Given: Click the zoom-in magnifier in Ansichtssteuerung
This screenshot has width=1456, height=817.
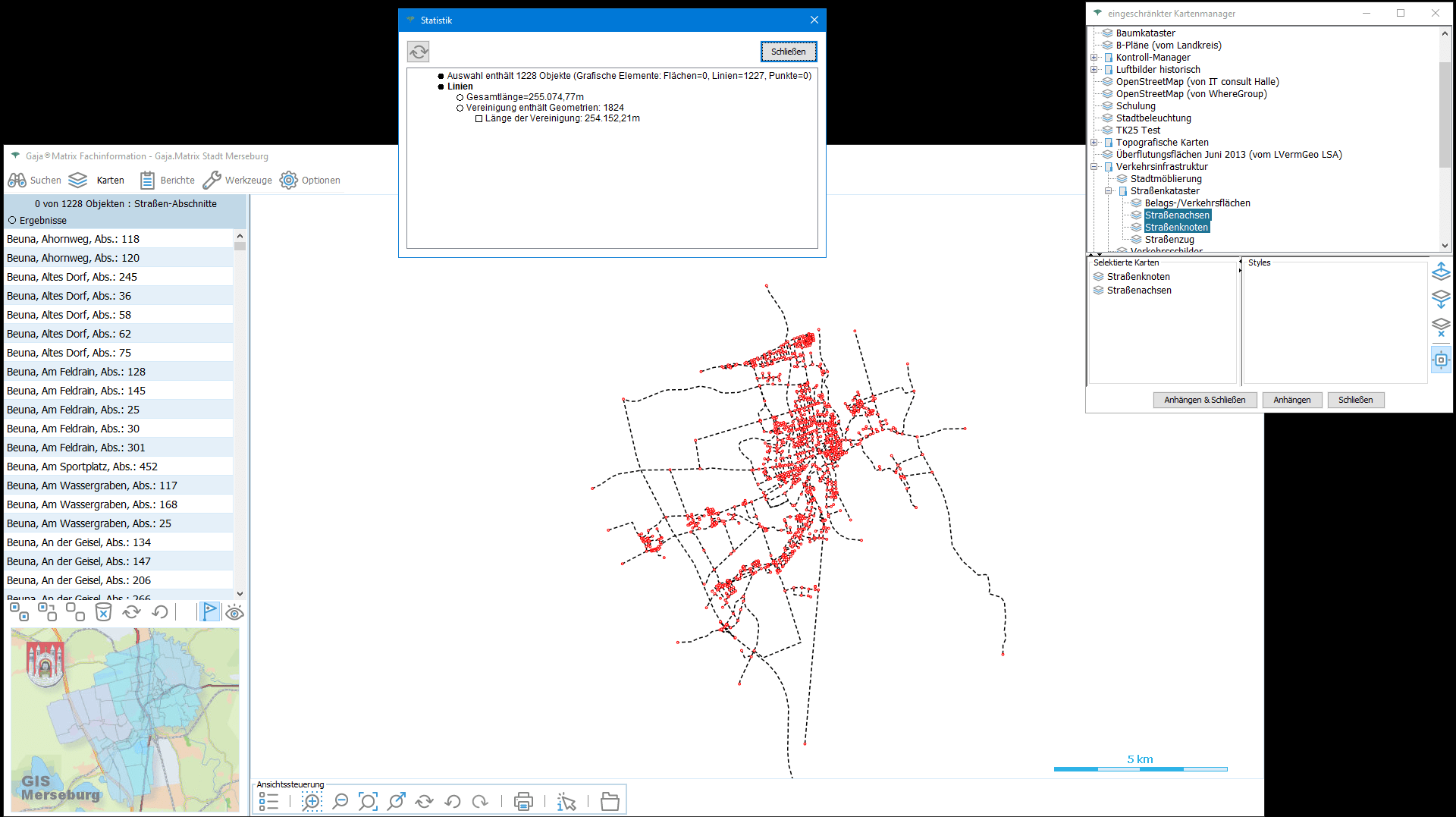Looking at the screenshot, I should click(x=312, y=801).
